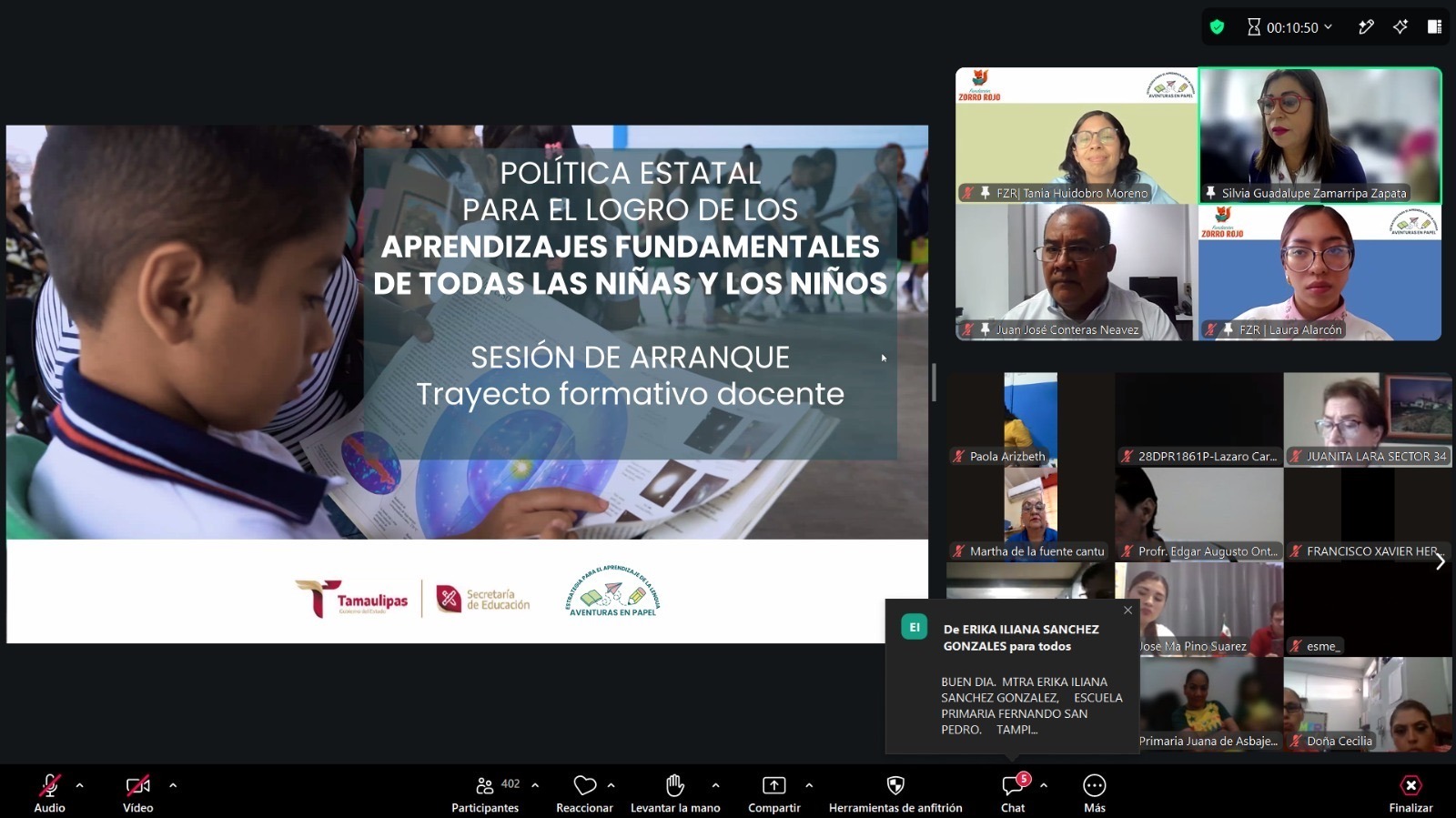Expand the caret next to Participantes
Screen dimensions: 1456x818
click(x=535, y=785)
